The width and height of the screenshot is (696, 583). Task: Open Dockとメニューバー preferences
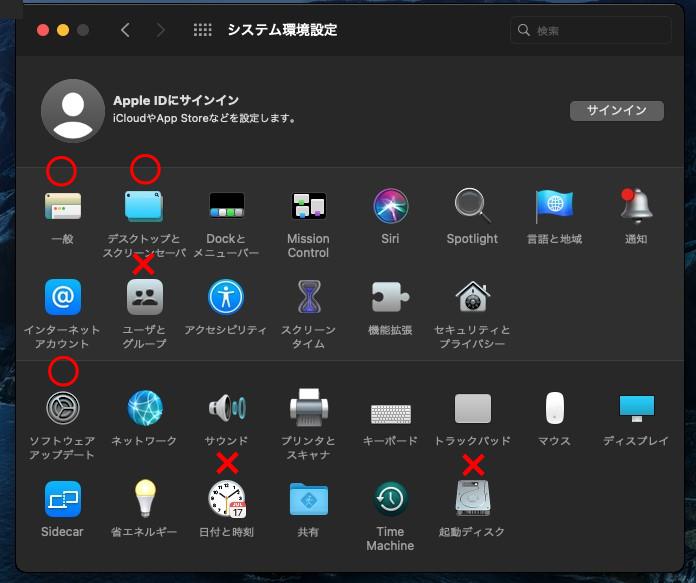[226, 206]
